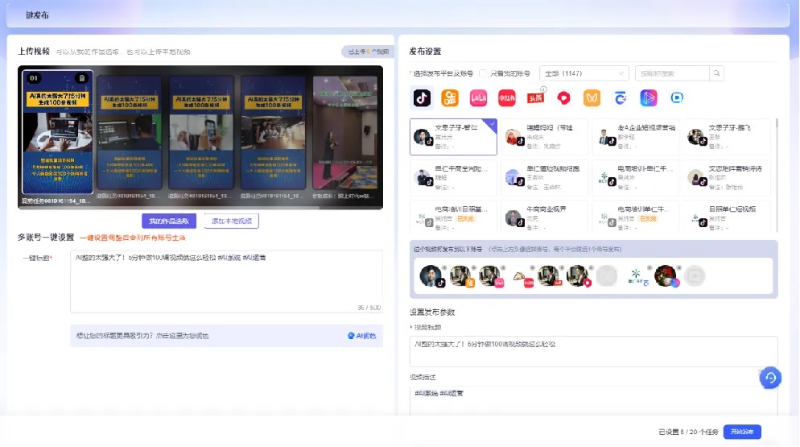Tick the only-show-selected-accounts checkbox

(483, 73)
